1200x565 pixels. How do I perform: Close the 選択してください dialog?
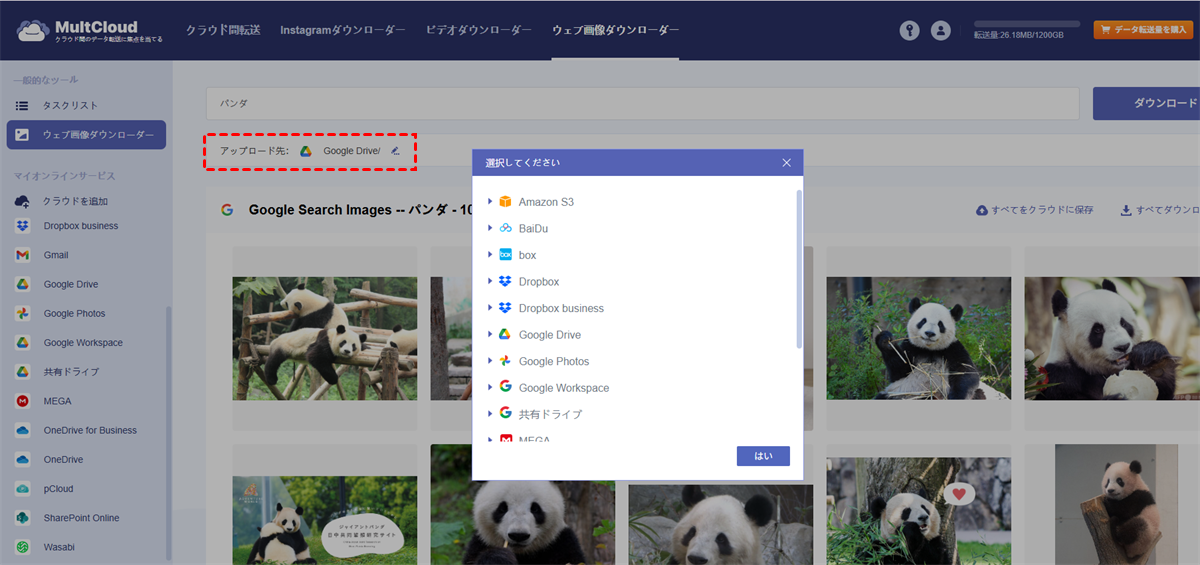pyautogui.click(x=786, y=162)
